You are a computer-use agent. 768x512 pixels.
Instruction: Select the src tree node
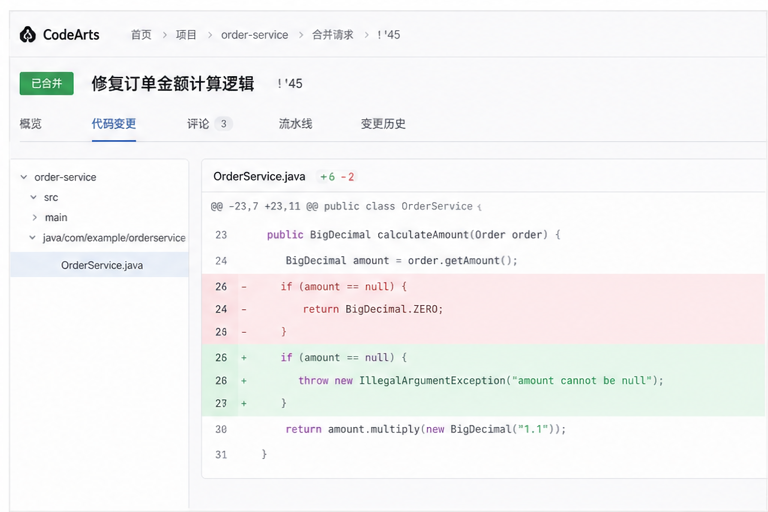[x=51, y=197]
